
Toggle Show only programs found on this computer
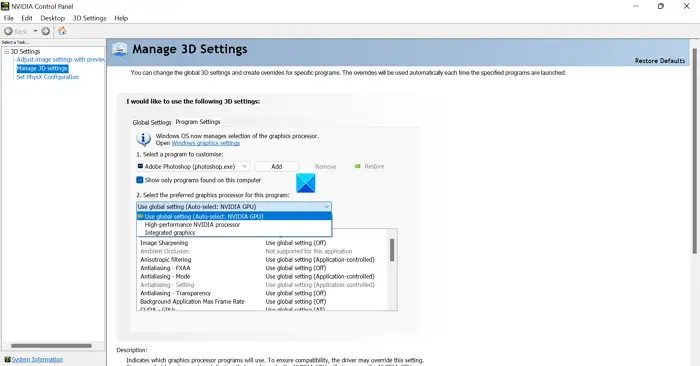click(x=140, y=180)
